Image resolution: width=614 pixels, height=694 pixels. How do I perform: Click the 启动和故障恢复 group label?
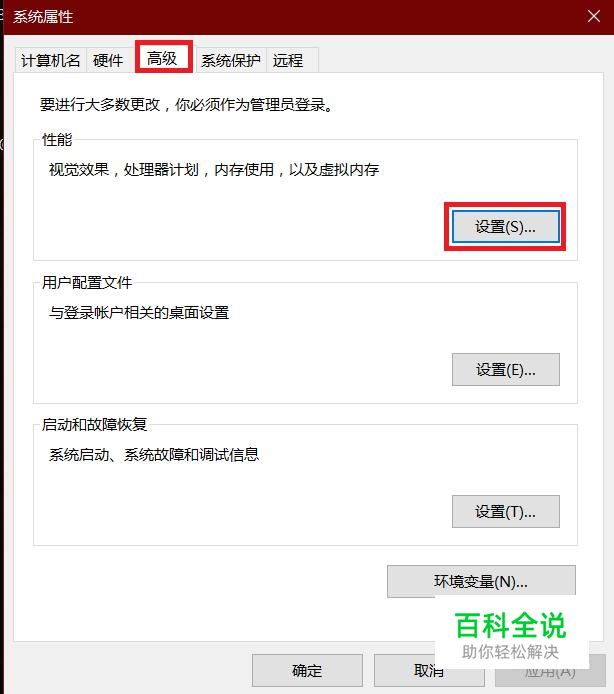tap(94, 424)
